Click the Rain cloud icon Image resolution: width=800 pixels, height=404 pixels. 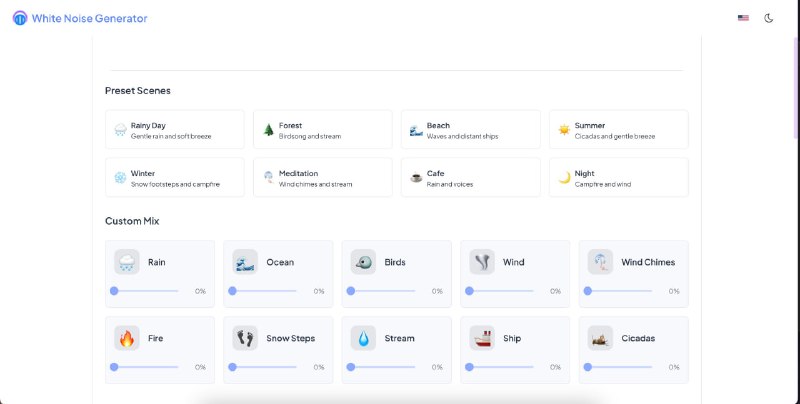127,262
